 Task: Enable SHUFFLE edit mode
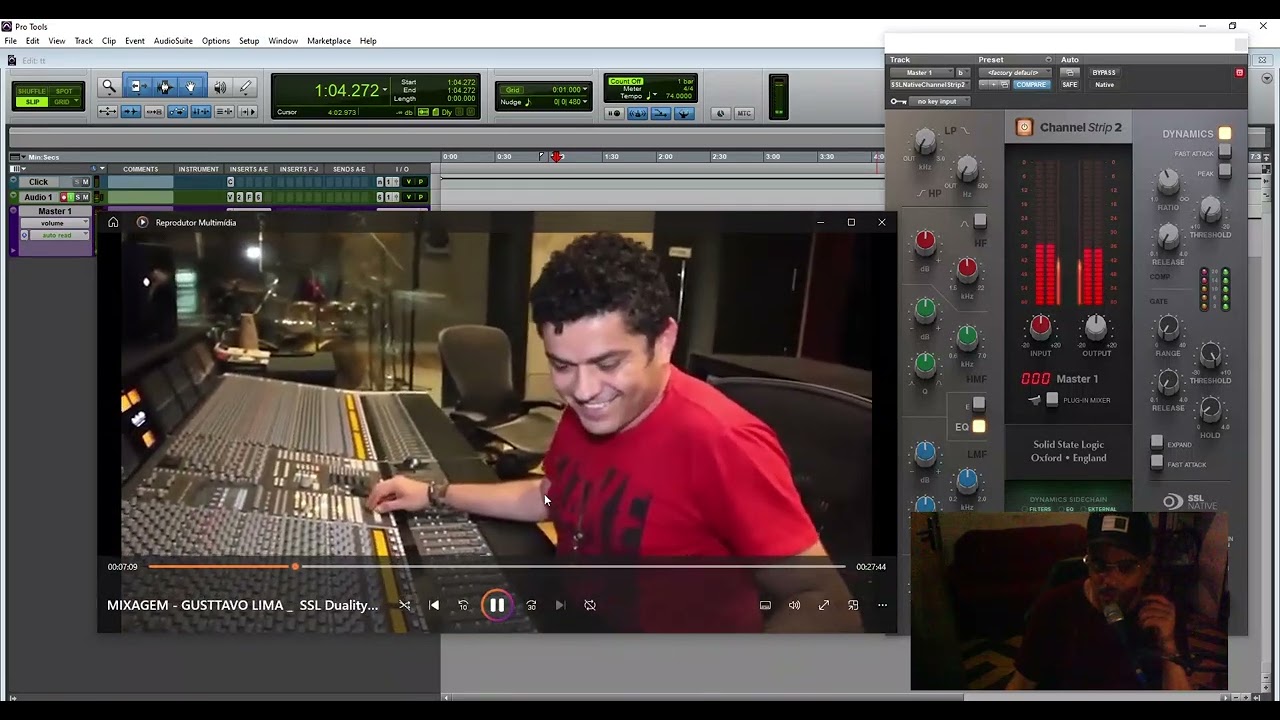[32, 91]
